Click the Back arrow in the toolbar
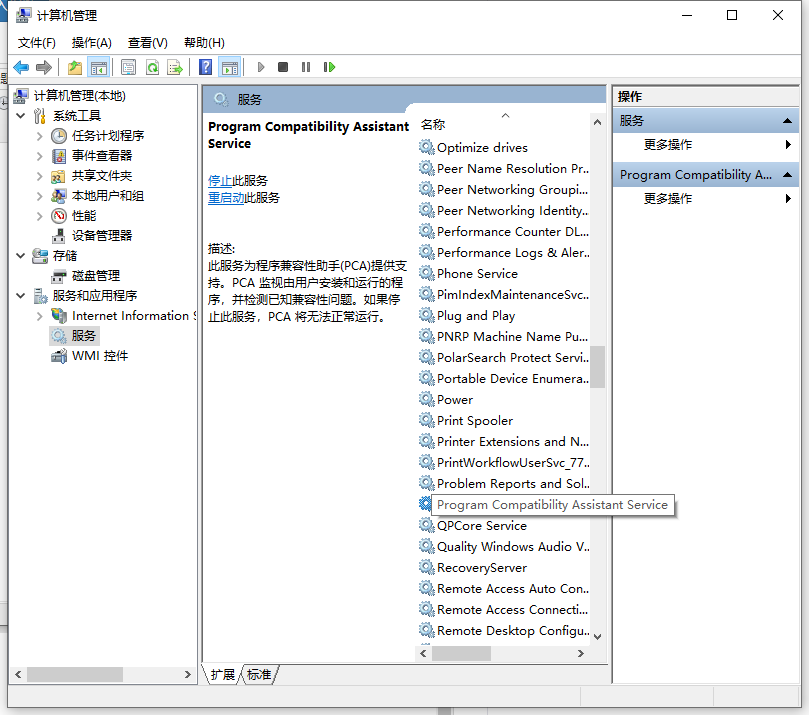This screenshot has height=715, width=809. tap(21, 67)
